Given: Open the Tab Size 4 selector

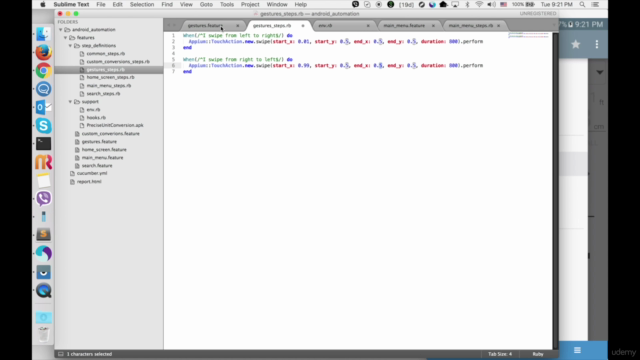Looking at the screenshot, I should (x=500, y=354).
